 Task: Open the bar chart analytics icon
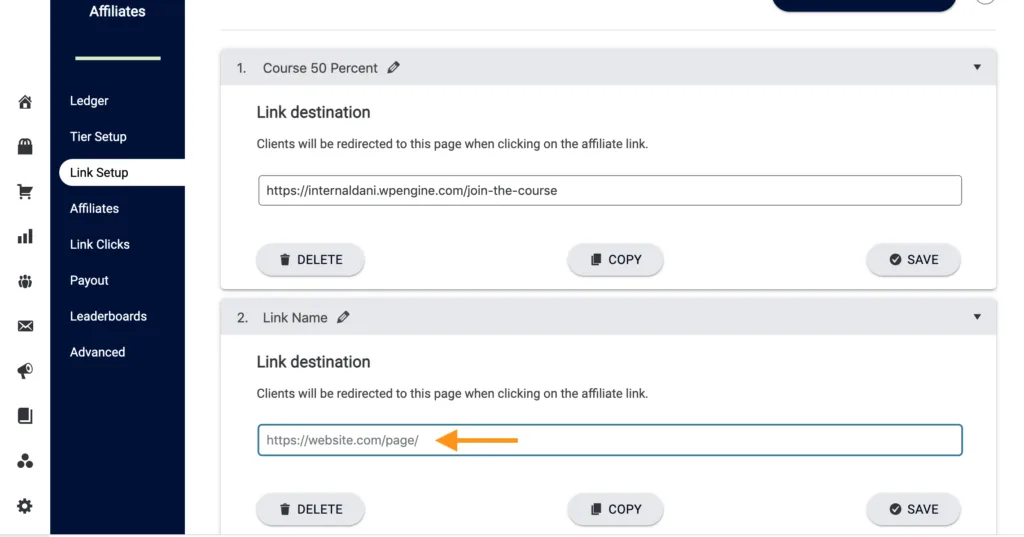[x=25, y=236]
